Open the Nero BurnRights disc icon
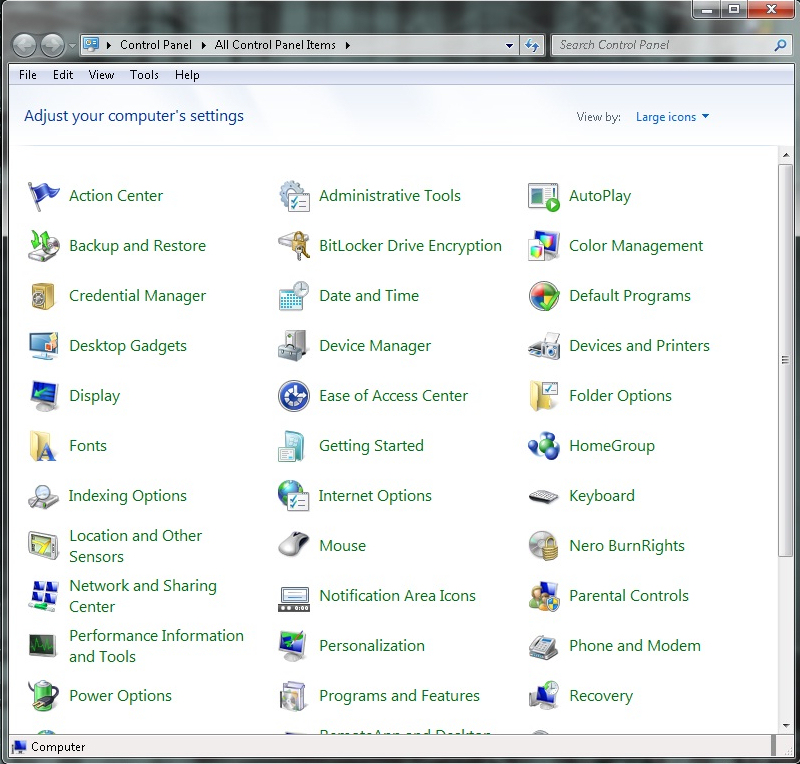This screenshot has height=764, width=800. pyautogui.click(x=544, y=546)
